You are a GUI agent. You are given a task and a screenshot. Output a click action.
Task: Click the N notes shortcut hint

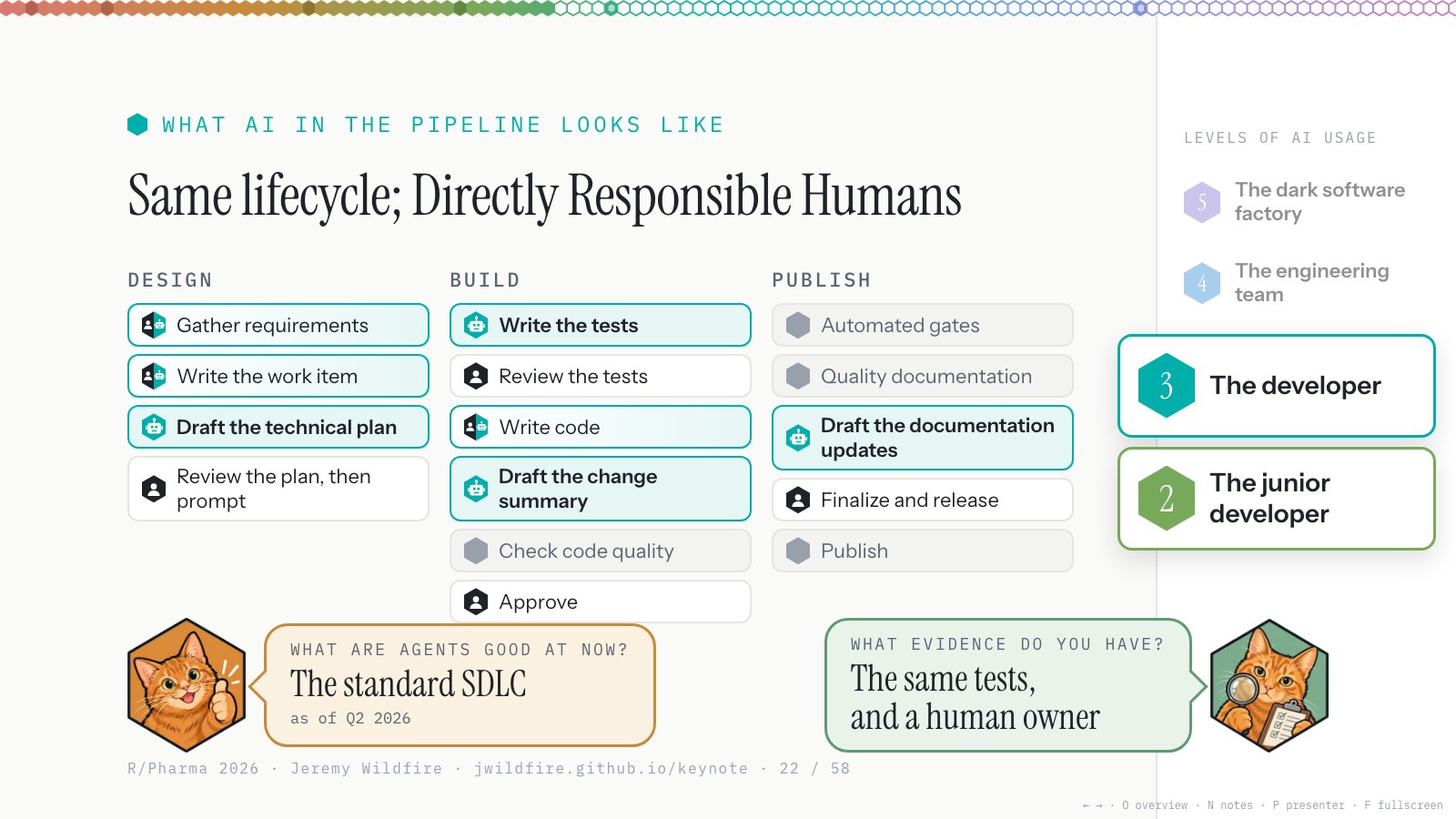tap(1230, 805)
